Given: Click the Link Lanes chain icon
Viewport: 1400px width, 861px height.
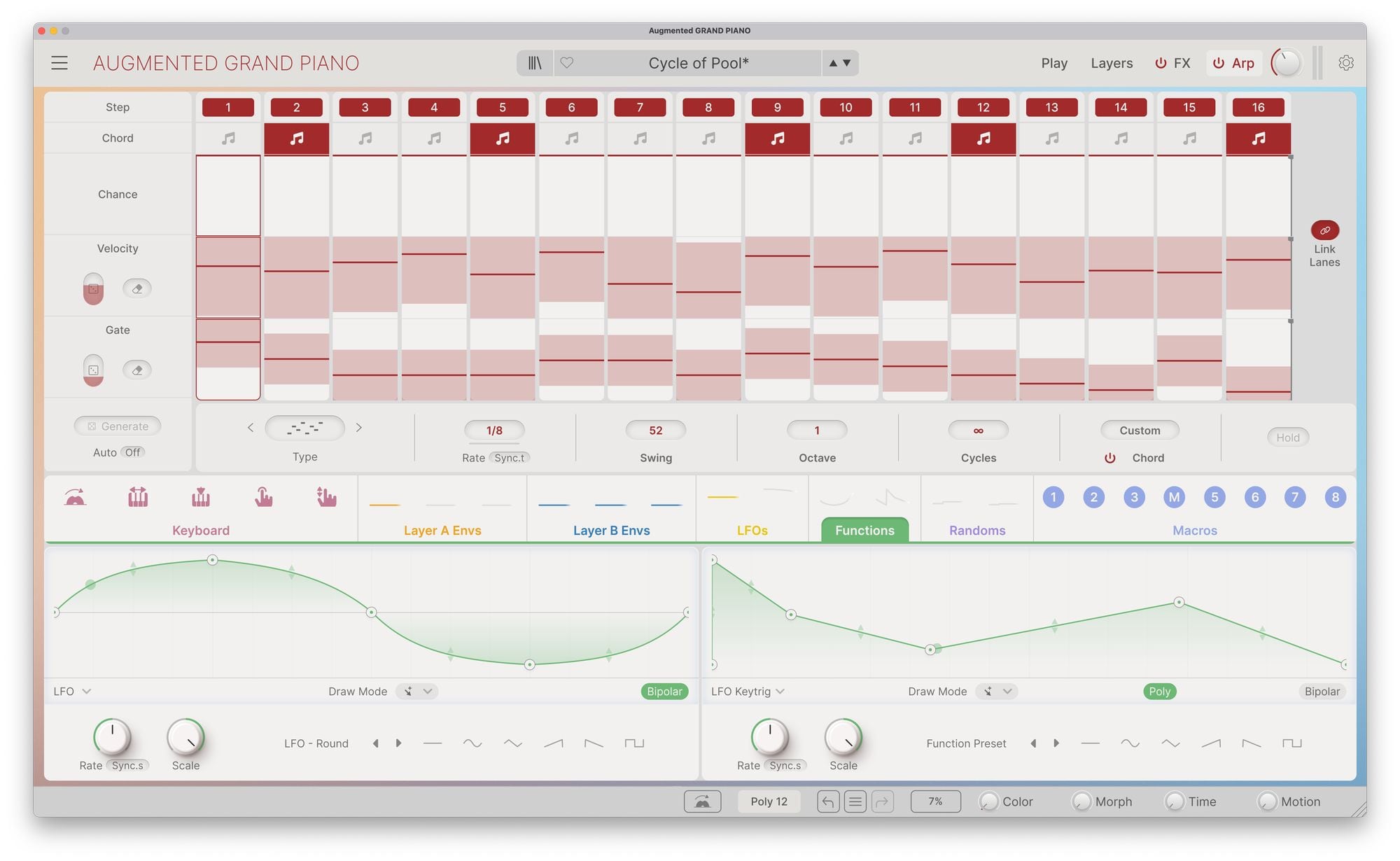Looking at the screenshot, I should pos(1324,230).
